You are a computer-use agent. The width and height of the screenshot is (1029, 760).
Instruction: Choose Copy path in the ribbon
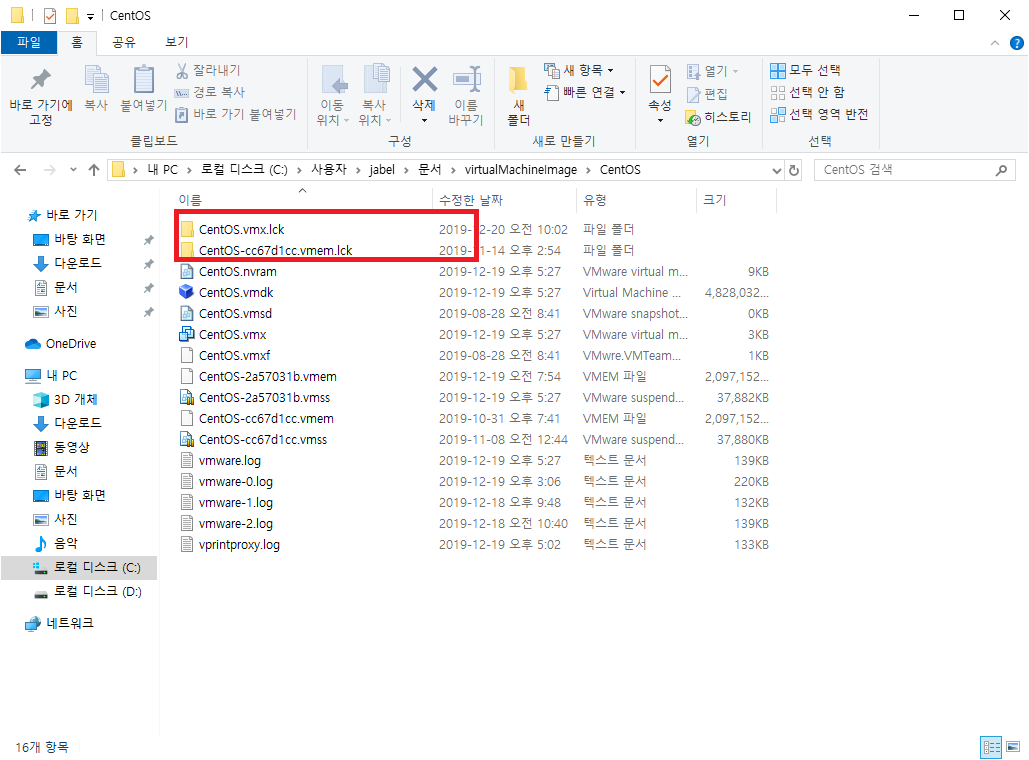[210, 92]
